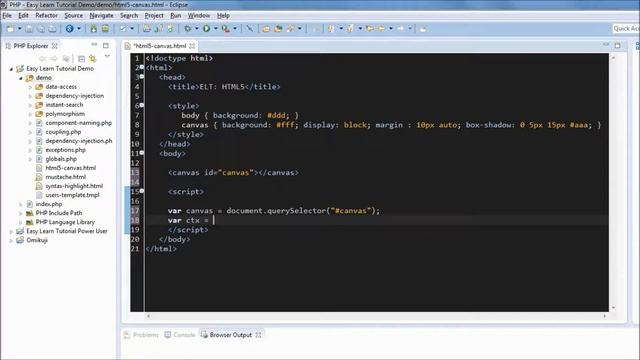Minimize the editor area

(x=606, y=44)
